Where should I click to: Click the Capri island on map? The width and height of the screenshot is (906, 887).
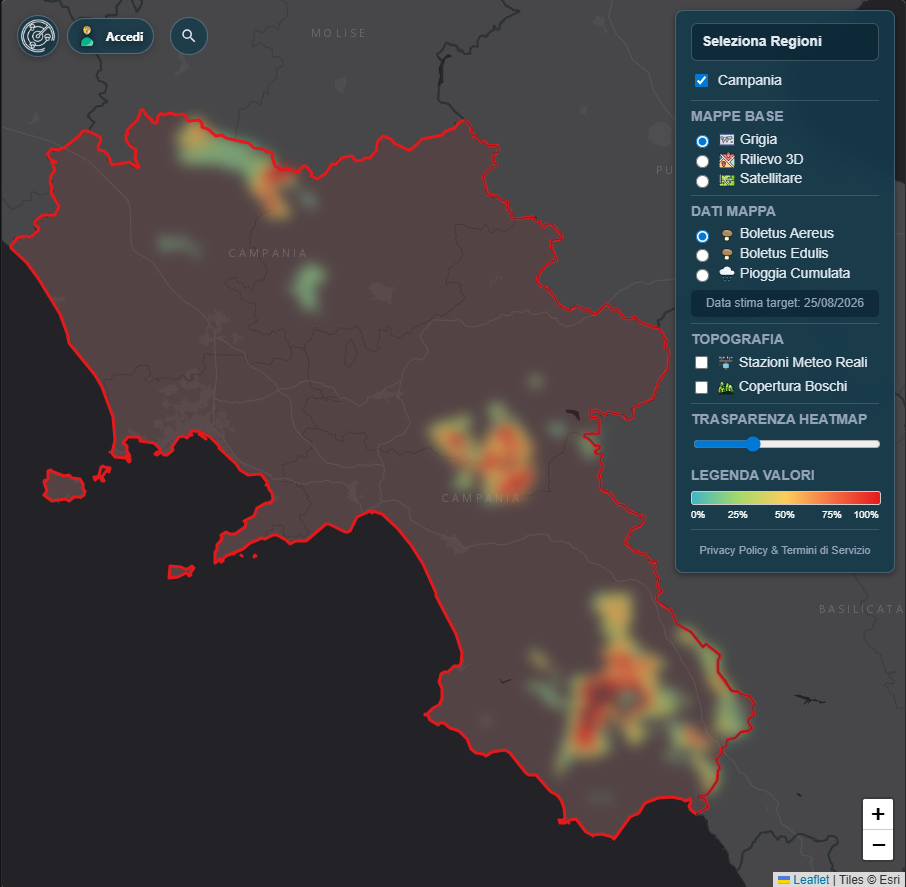tap(181, 571)
